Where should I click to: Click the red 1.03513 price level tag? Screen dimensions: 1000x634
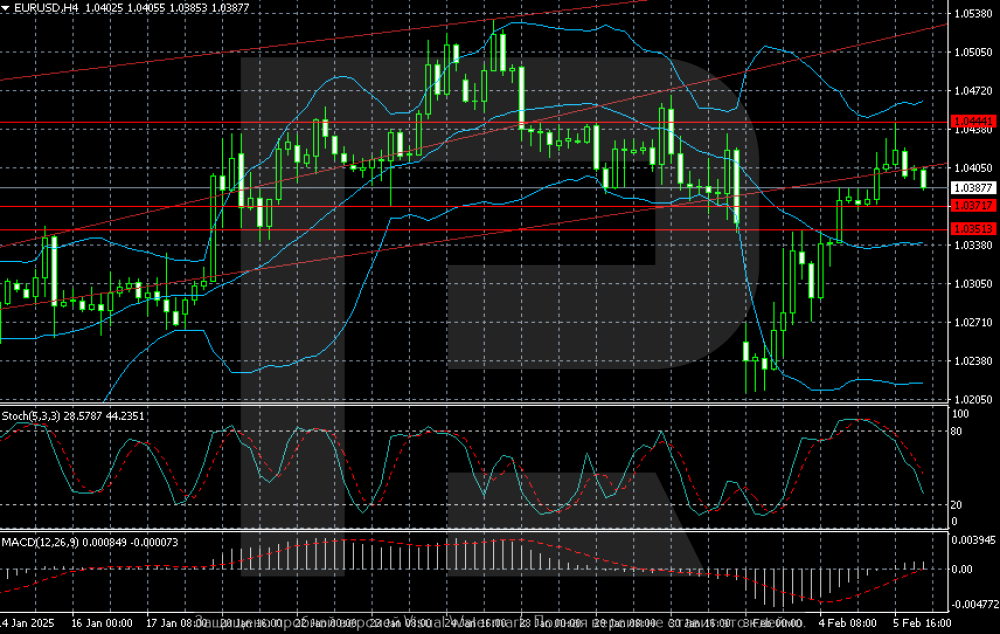point(972,229)
